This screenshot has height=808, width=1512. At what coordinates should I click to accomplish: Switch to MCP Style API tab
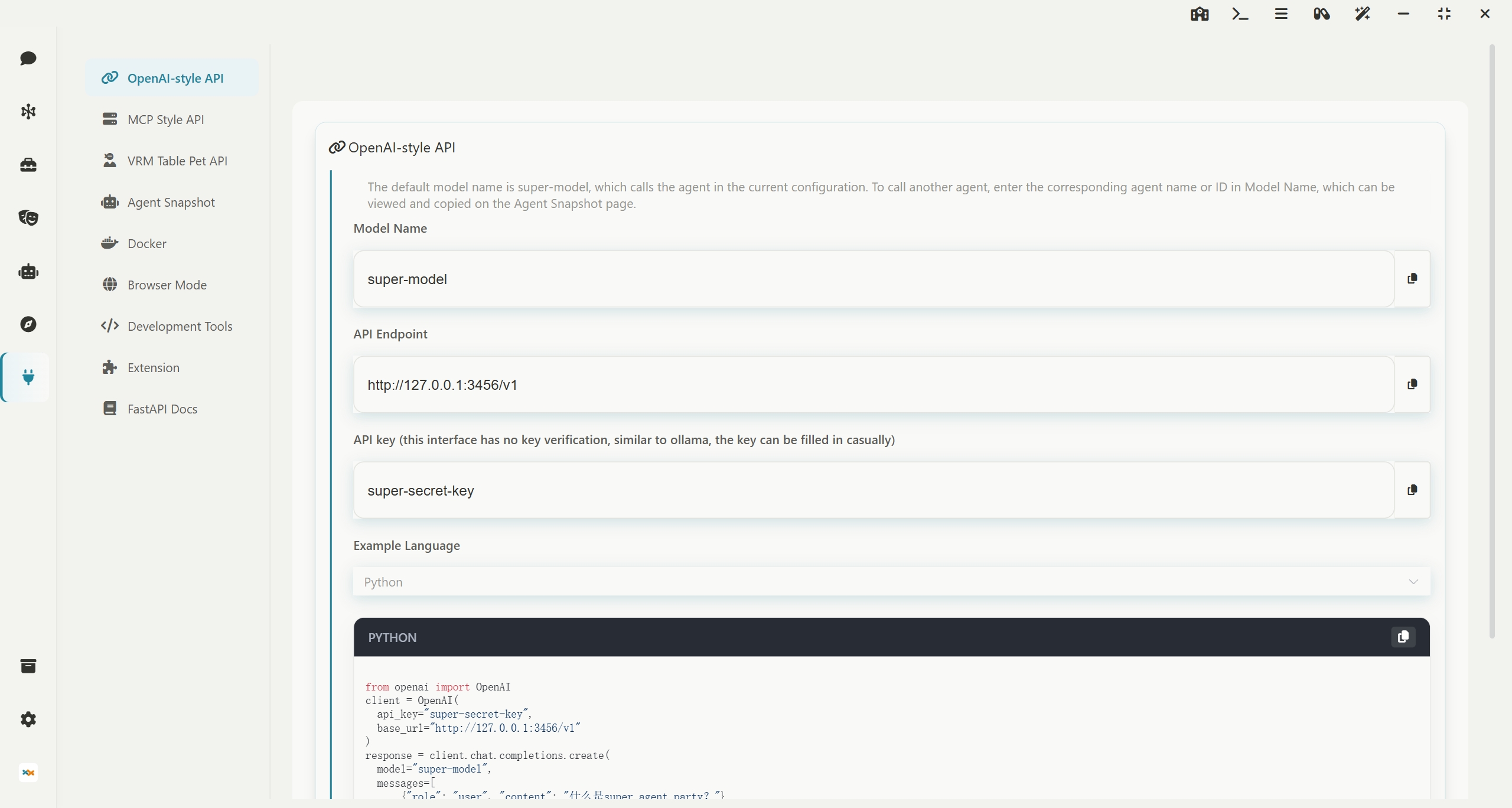click(165, 120)
